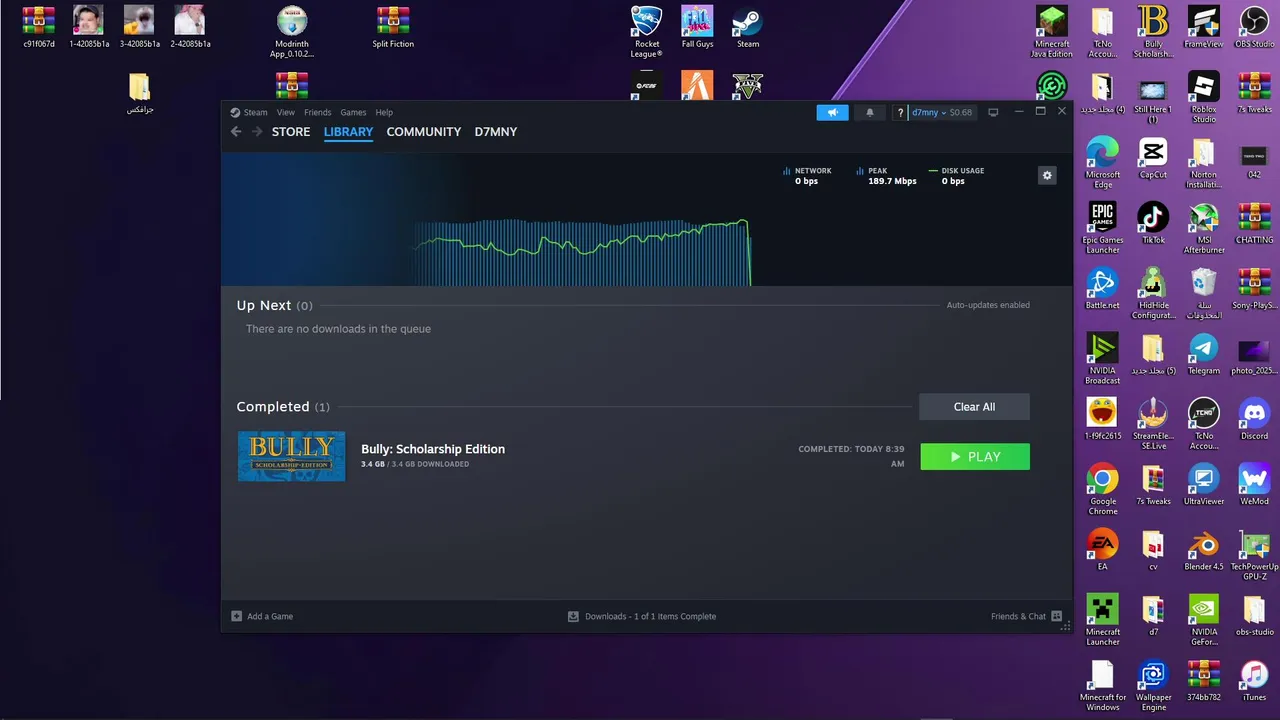Click PLAY for Bully: Scholarship Edition
This screenshot has width=1280, height=720.
click(975, 457)
